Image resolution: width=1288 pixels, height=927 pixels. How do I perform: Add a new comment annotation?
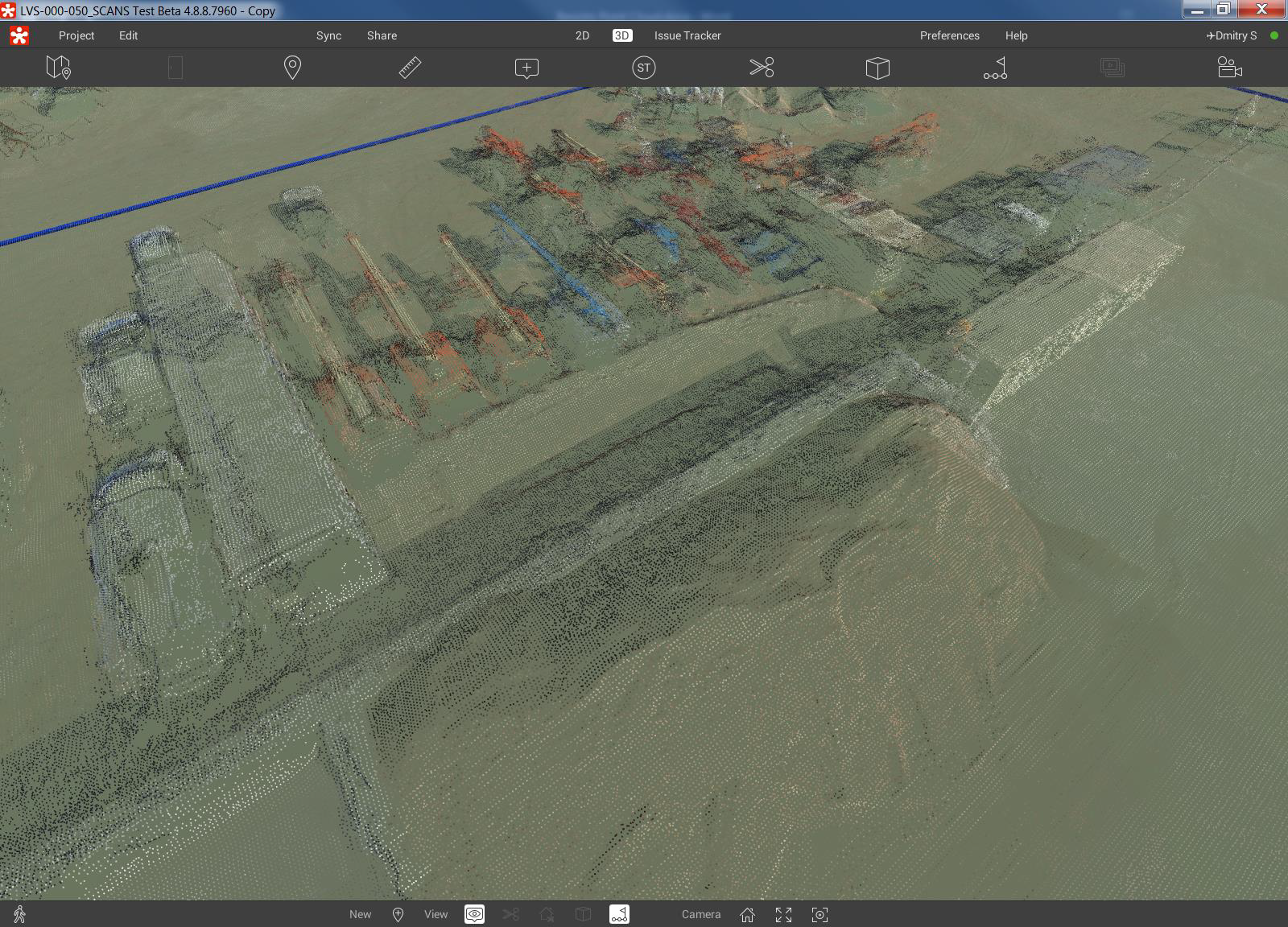526,68
